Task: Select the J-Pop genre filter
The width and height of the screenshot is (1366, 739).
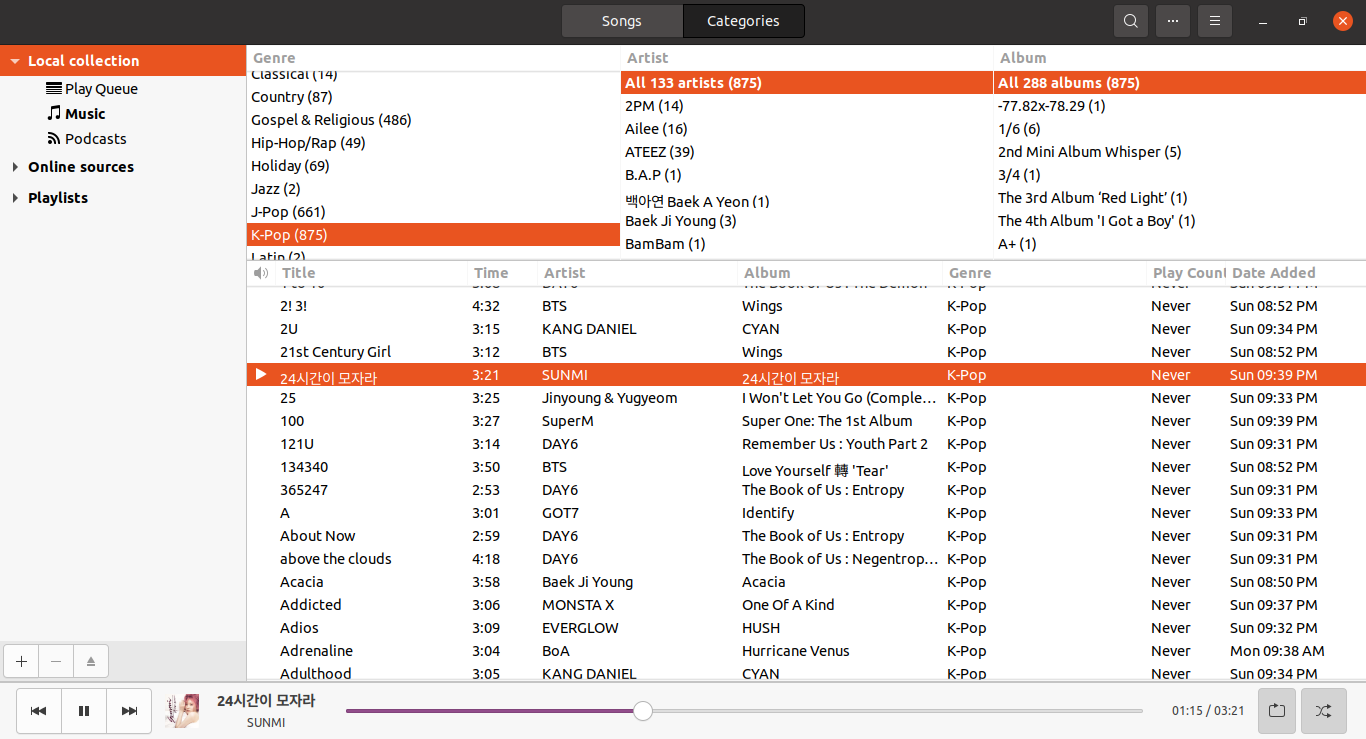Action: (x=288, y=212)
